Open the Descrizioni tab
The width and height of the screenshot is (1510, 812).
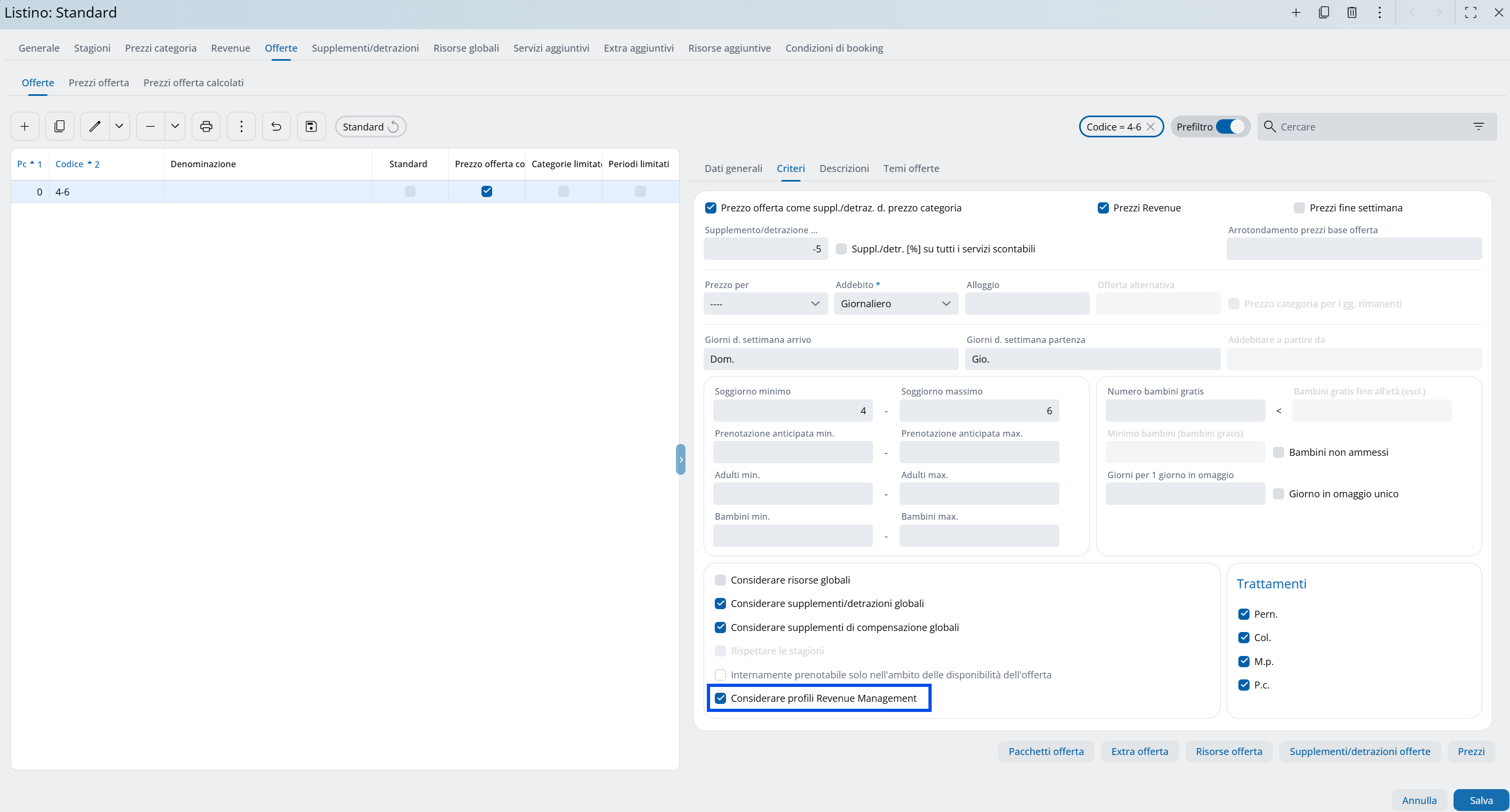[x=844, y=169]
